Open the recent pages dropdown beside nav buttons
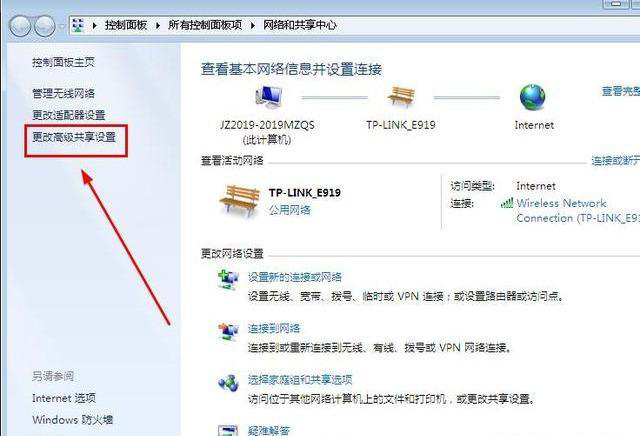This screenshot has height=436, width=640. (x=62, y=26)
